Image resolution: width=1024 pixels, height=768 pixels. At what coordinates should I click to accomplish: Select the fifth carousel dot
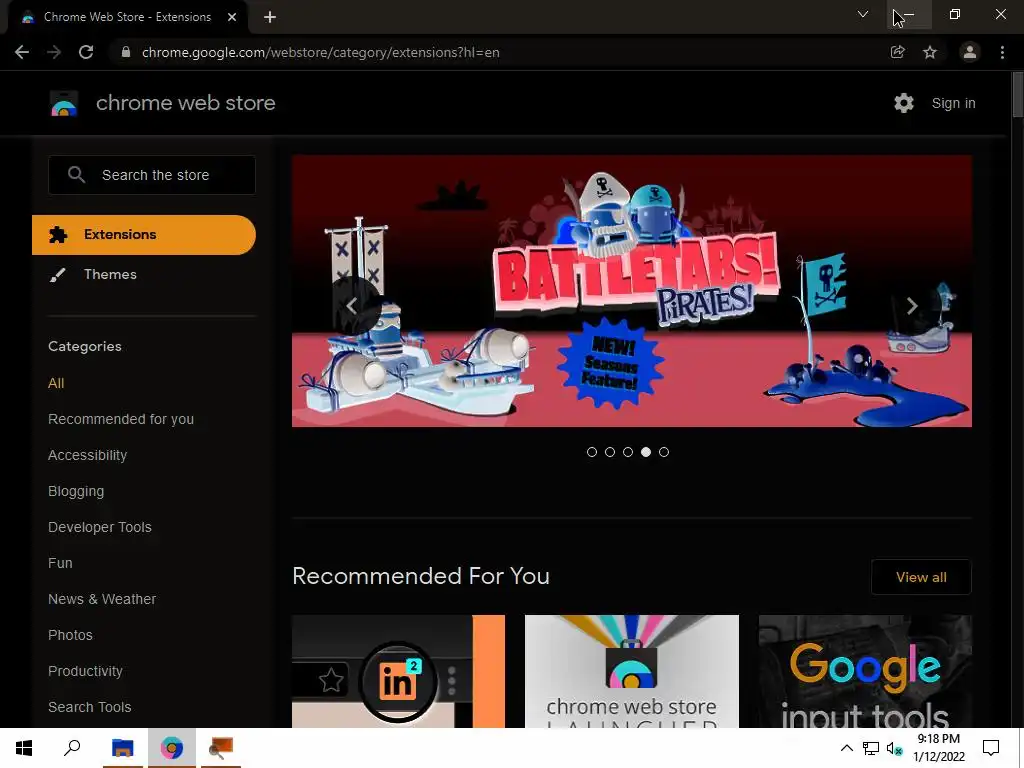point(664,452)
